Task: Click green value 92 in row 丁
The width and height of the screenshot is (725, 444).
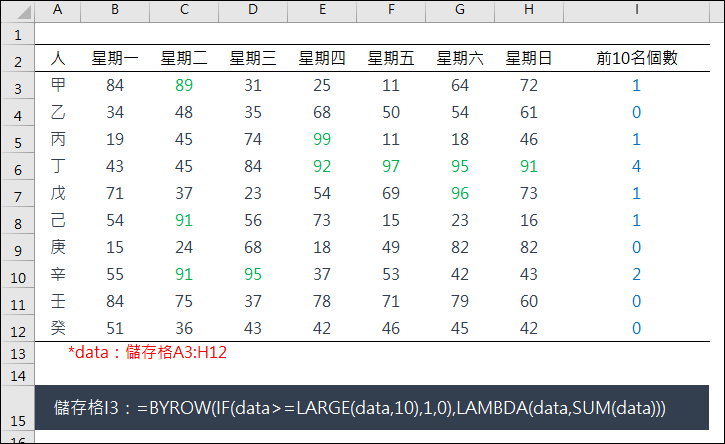Action: (x=322, y=166)
